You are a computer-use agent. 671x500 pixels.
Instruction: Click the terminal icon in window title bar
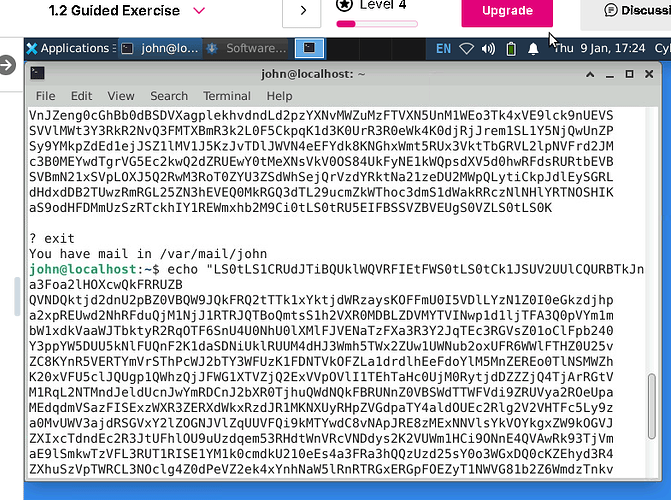click(x=37, y=73)
